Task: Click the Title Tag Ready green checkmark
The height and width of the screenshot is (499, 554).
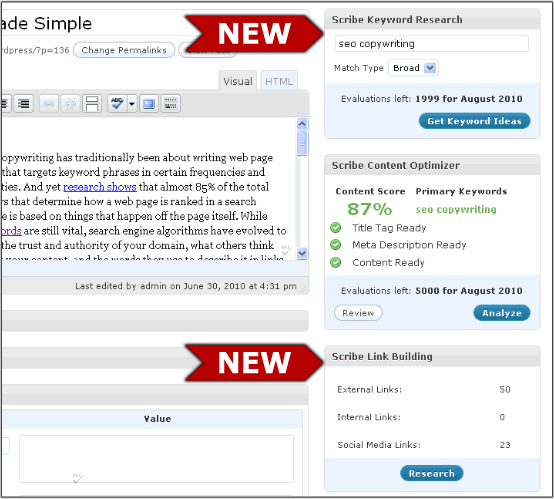Action: tap(336, 228)
